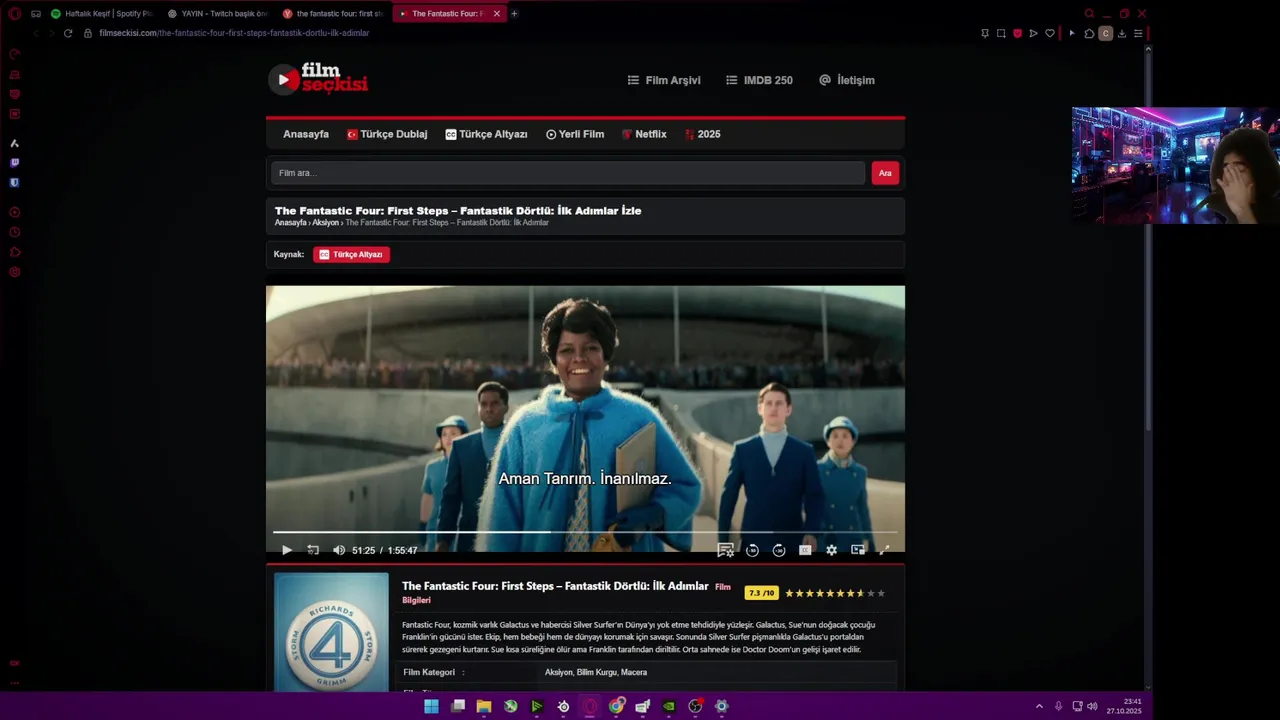Open IMDB 250 list link

tap(759, 80)
